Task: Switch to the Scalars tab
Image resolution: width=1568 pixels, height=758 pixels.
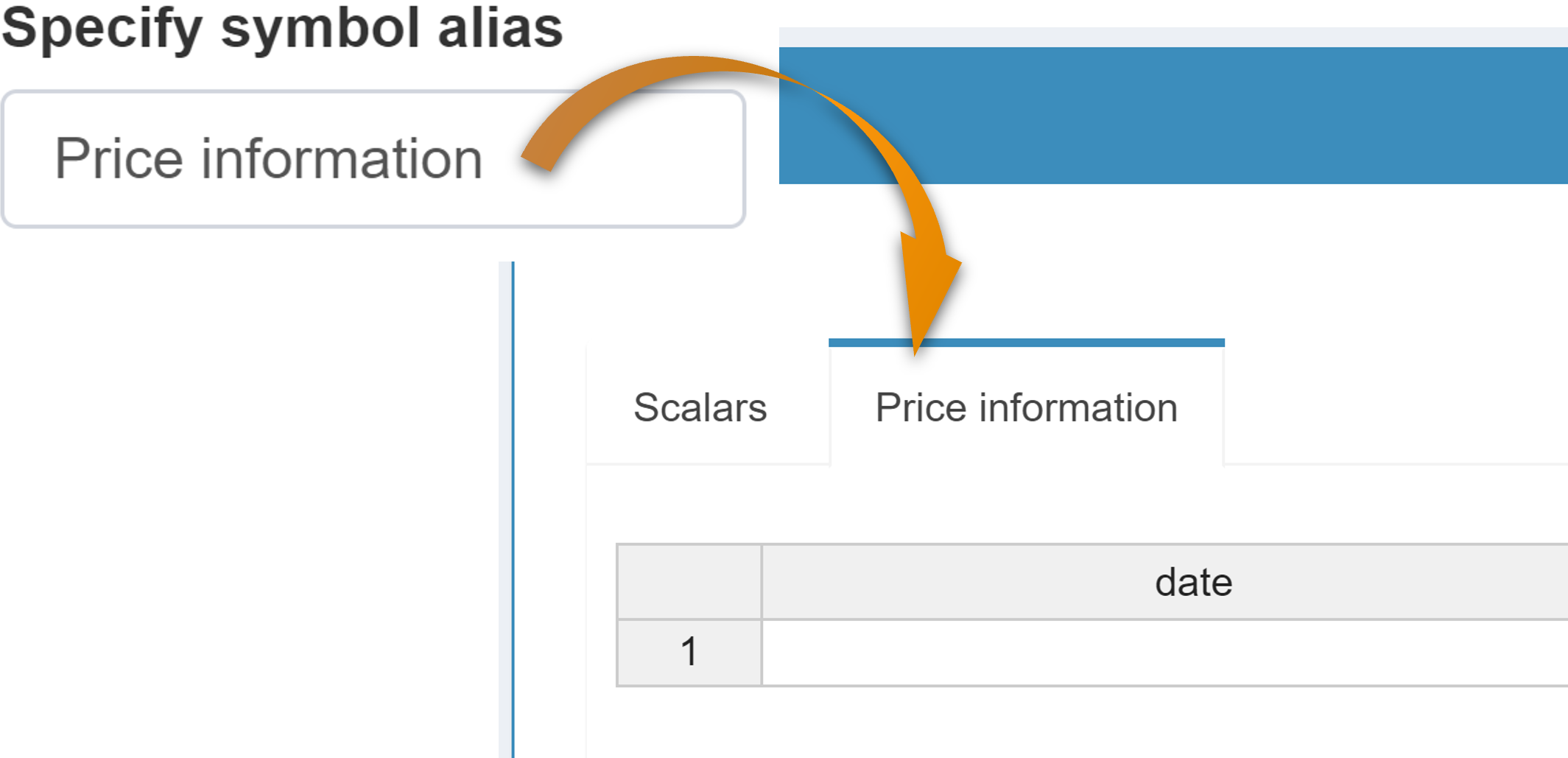Action: coord(700,407)
